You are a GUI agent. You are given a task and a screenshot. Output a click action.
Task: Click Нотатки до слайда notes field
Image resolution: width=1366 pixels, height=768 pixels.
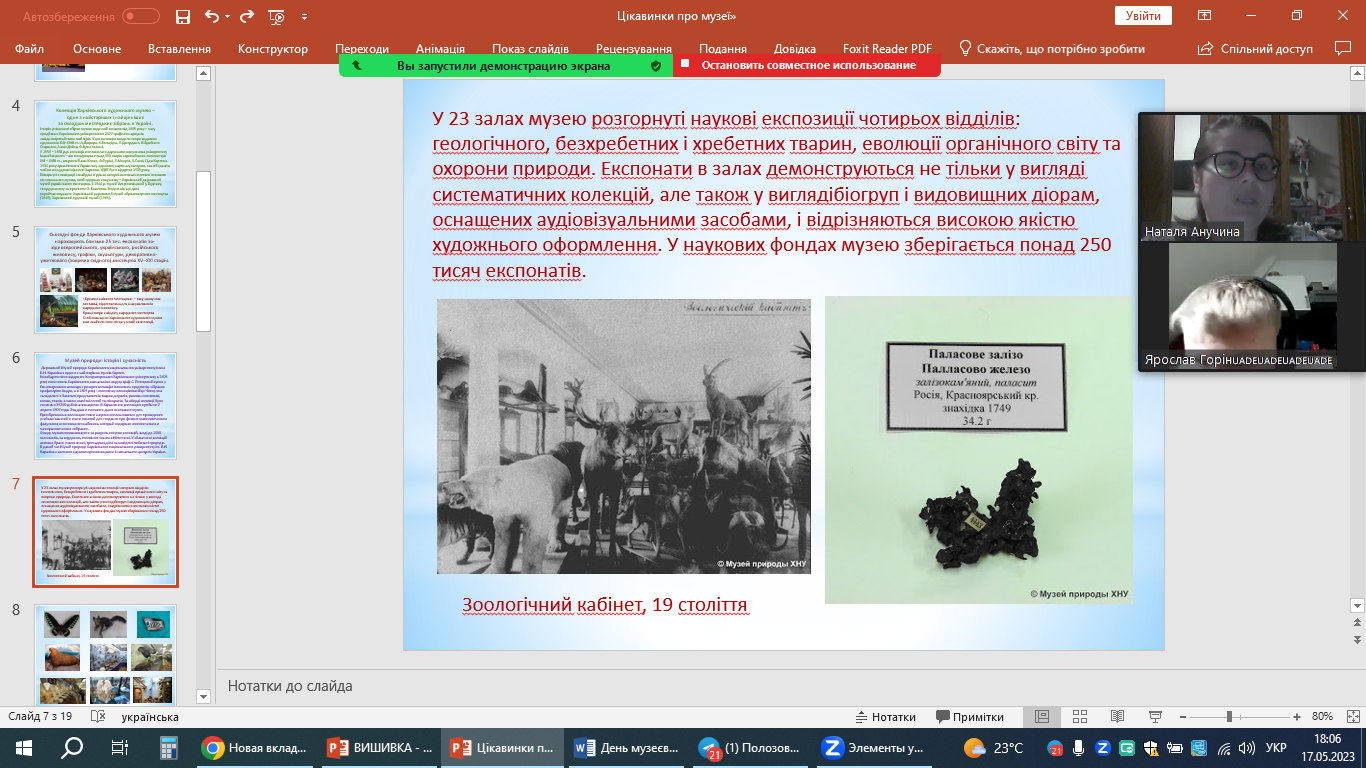click(290, 686)
